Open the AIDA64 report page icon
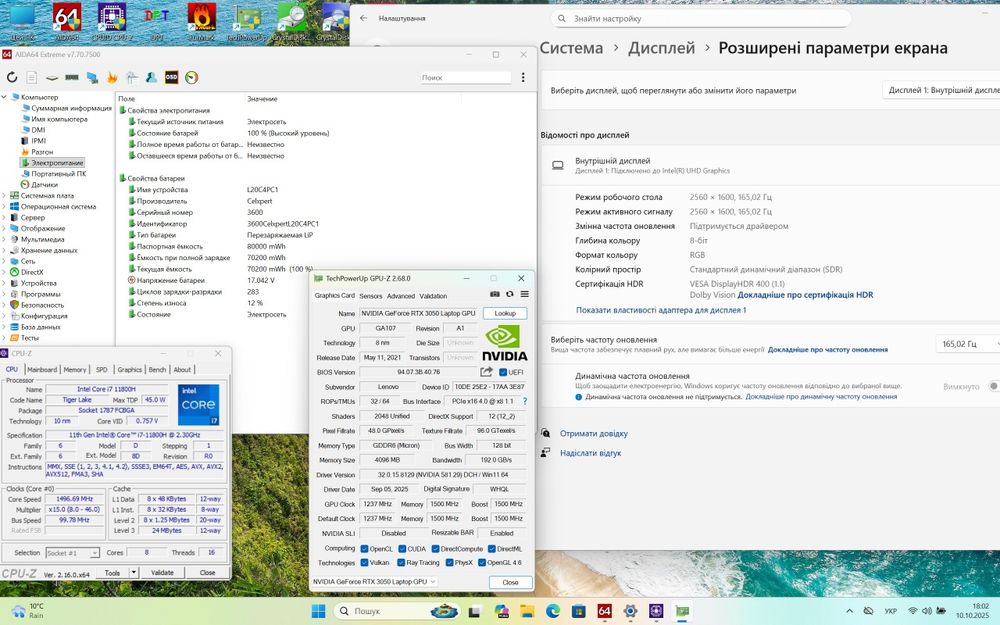The width and height of the screenshot is (1000, 625). 31,78
